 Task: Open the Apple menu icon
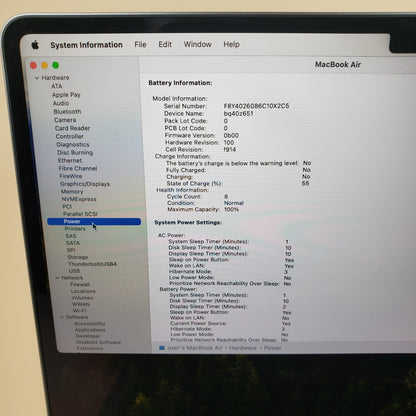pyautogui.click(x=35, y=45)
